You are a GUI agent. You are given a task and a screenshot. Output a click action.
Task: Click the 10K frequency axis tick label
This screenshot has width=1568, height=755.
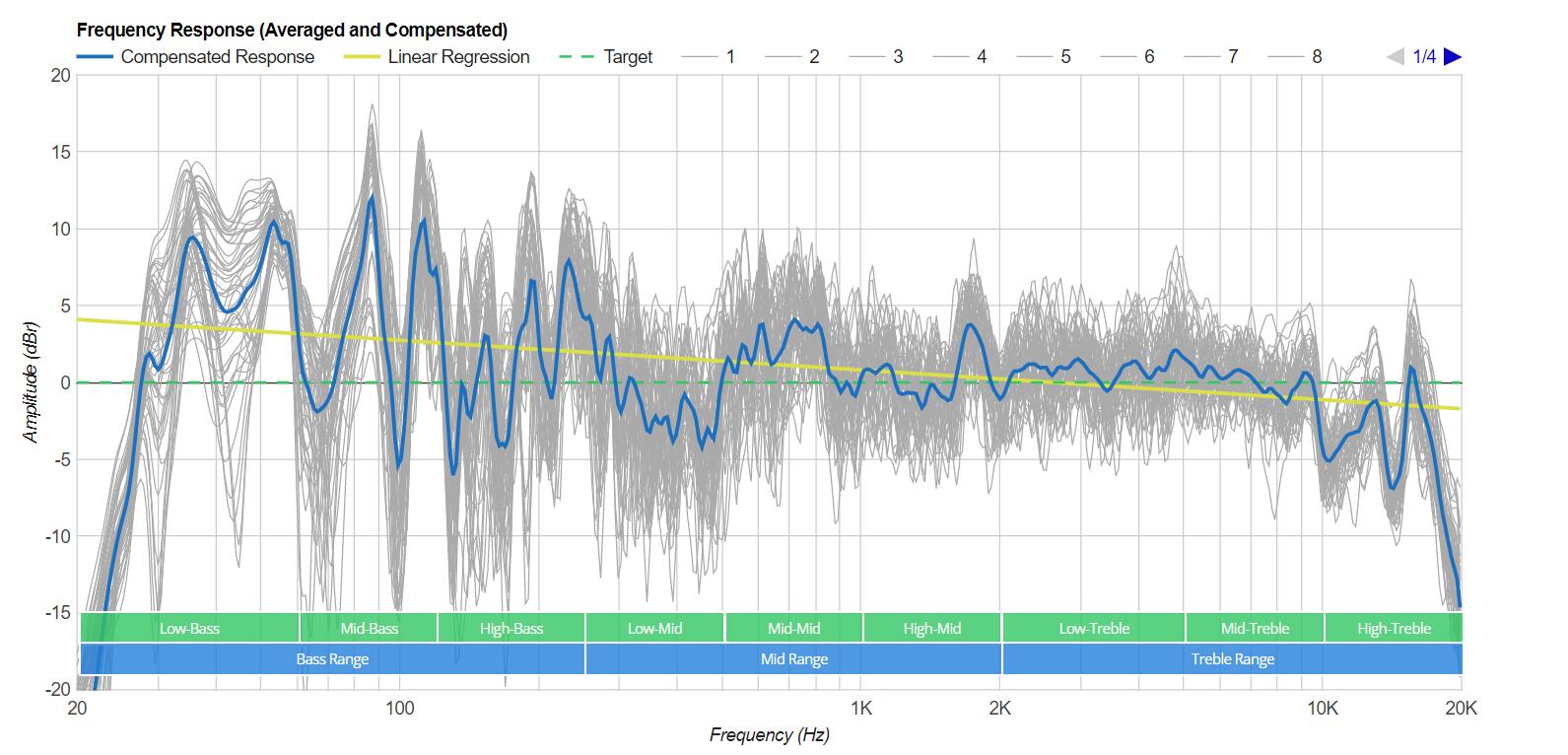point(1323,709)
